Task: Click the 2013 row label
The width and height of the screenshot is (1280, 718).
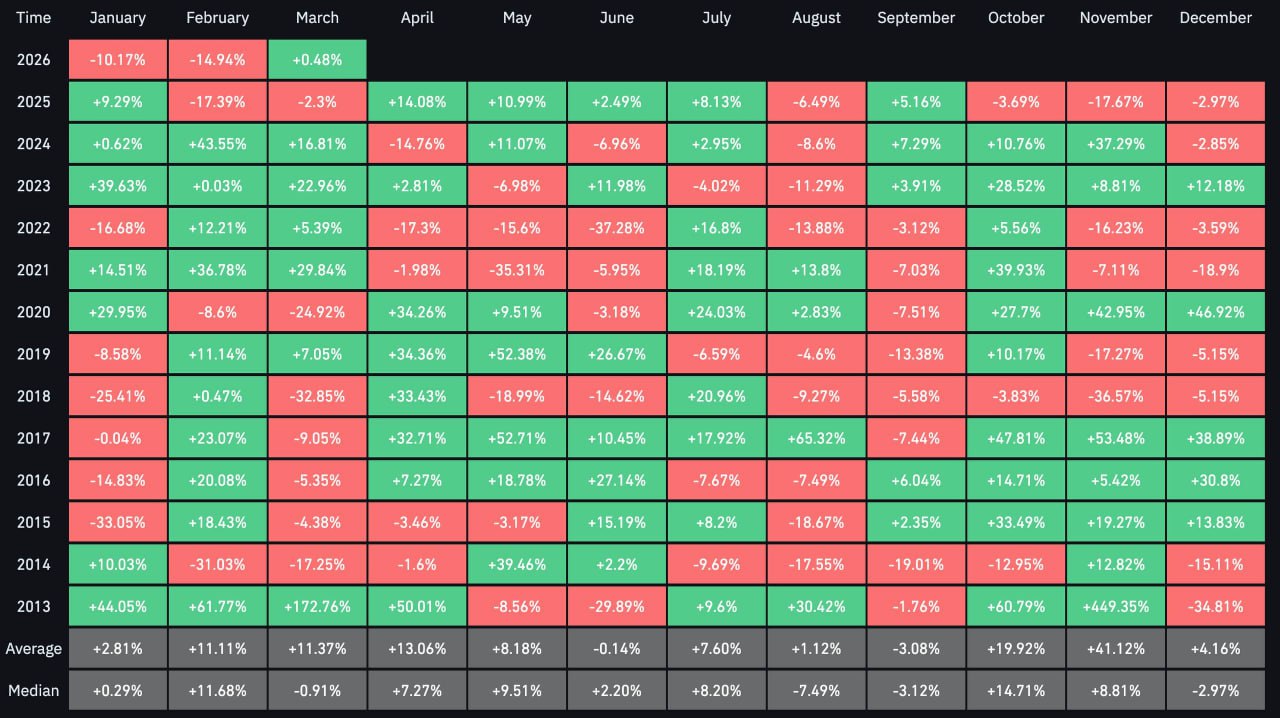Action: (x=33, y=606)
